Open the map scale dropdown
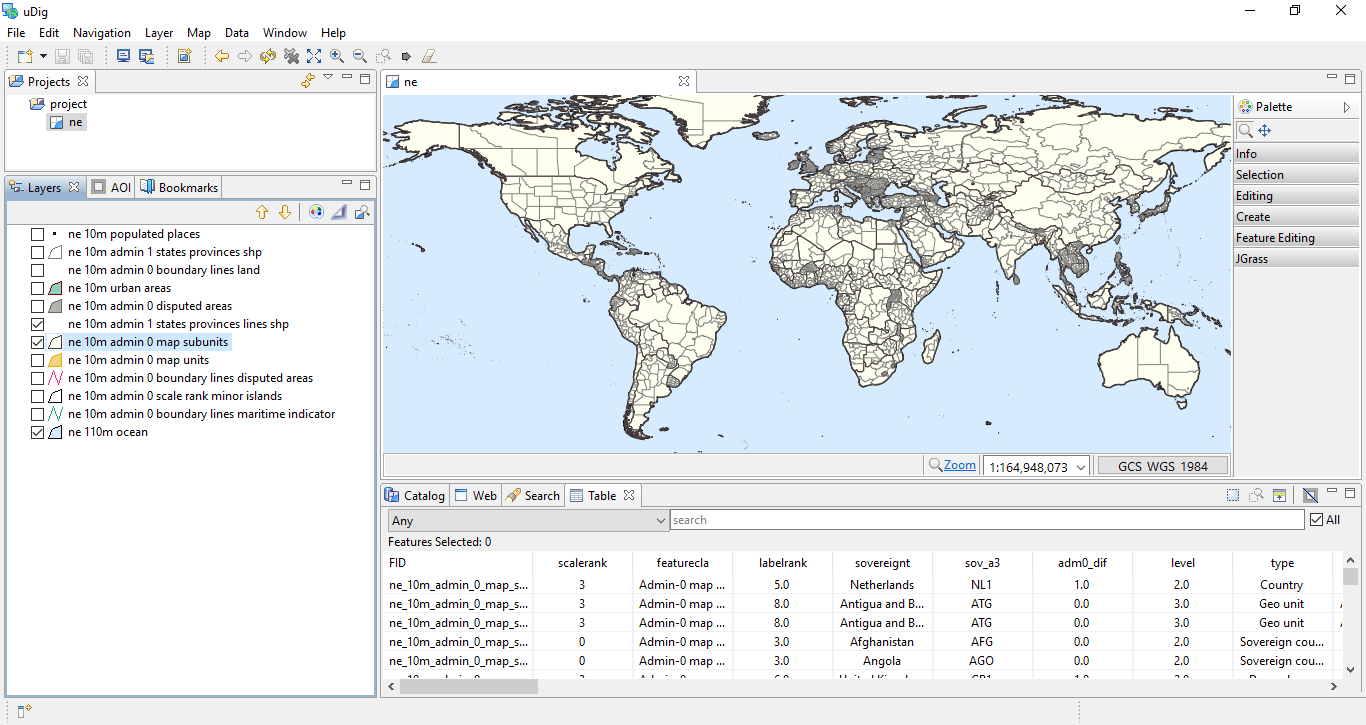1366x725 pixels. tap(1080, 467)
